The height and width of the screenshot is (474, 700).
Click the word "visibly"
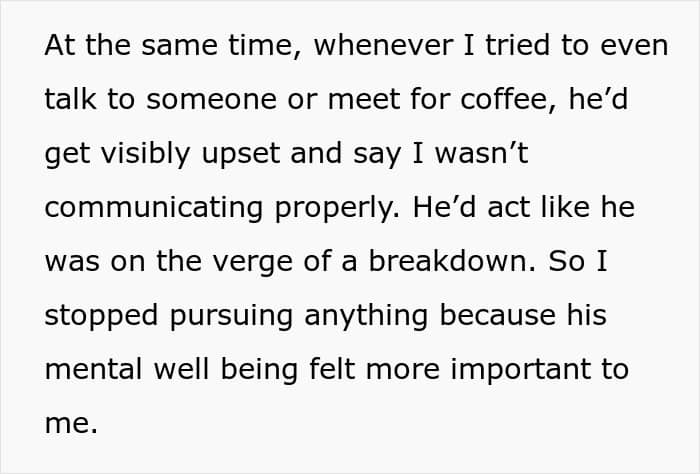[x=154, y=155]
